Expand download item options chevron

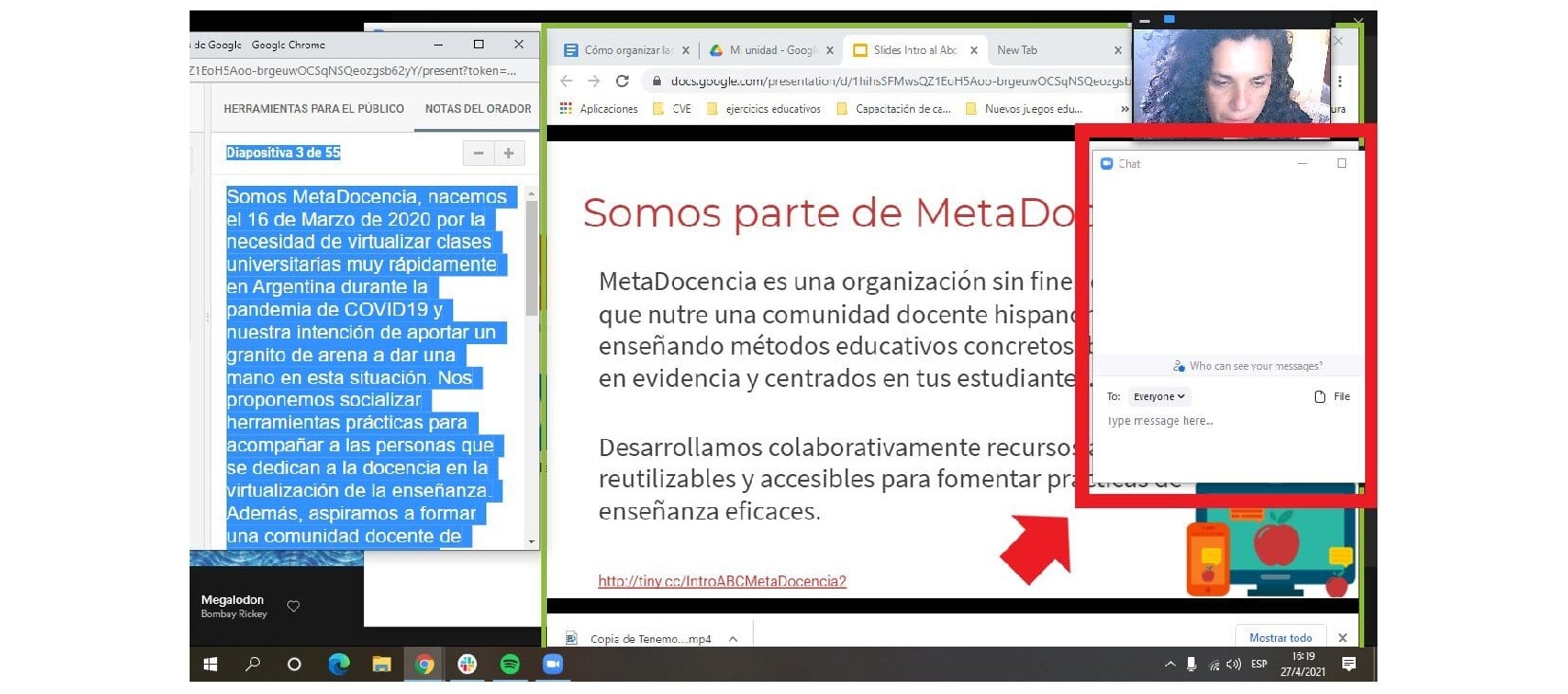coord(733,639)
